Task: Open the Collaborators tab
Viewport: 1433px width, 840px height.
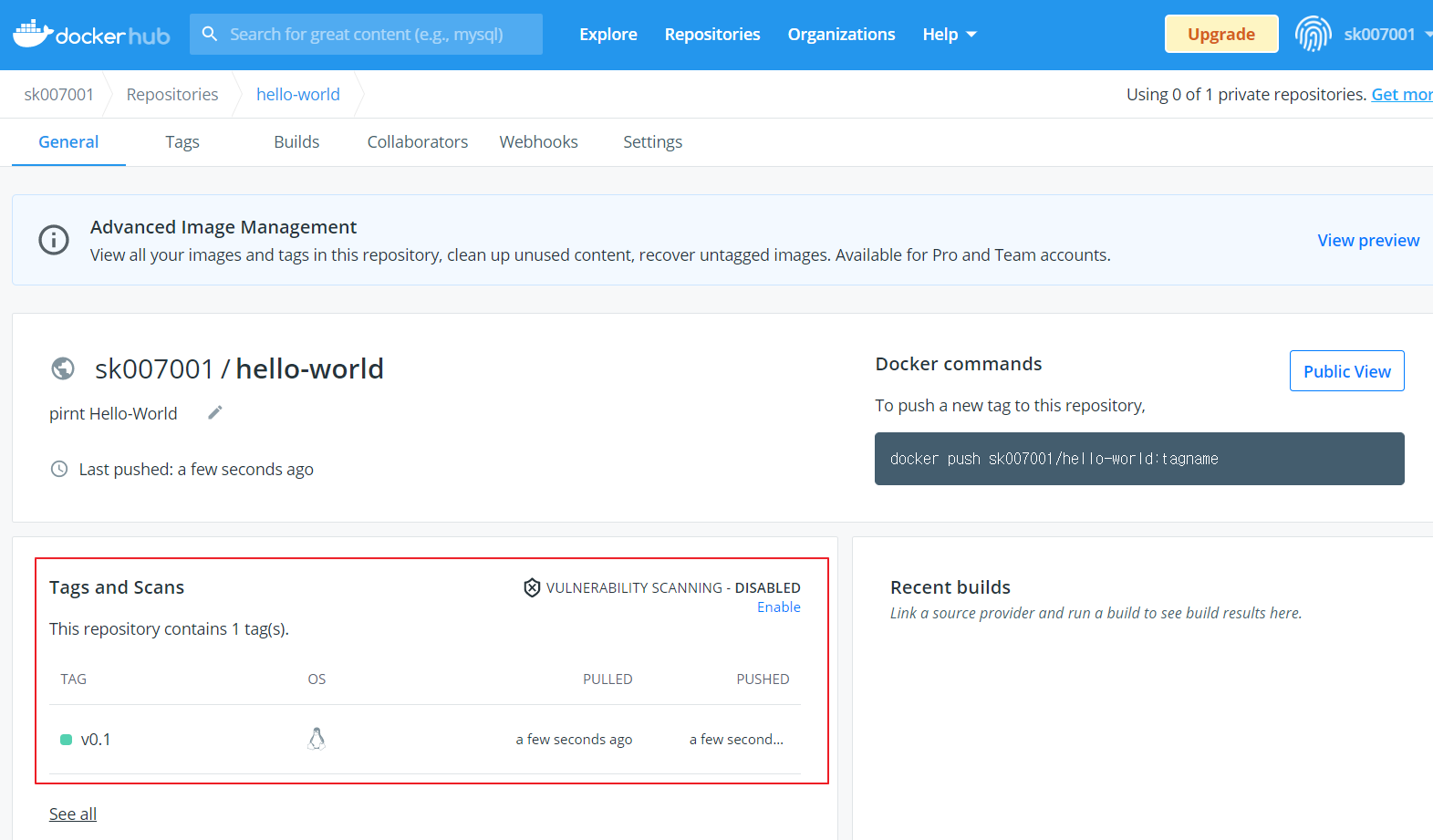Action: pyautogui.click(x=418, y=141)
